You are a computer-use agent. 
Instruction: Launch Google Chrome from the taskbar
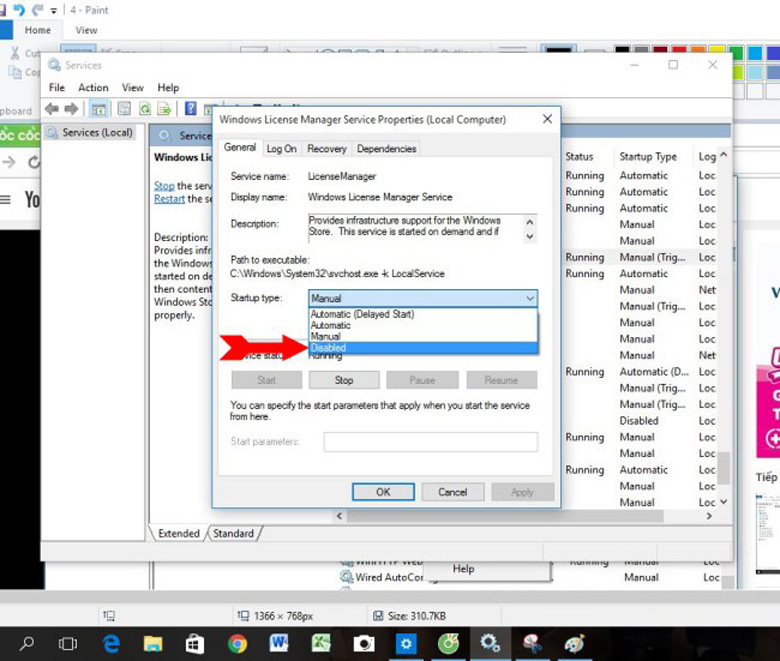(x=237, y=644)
